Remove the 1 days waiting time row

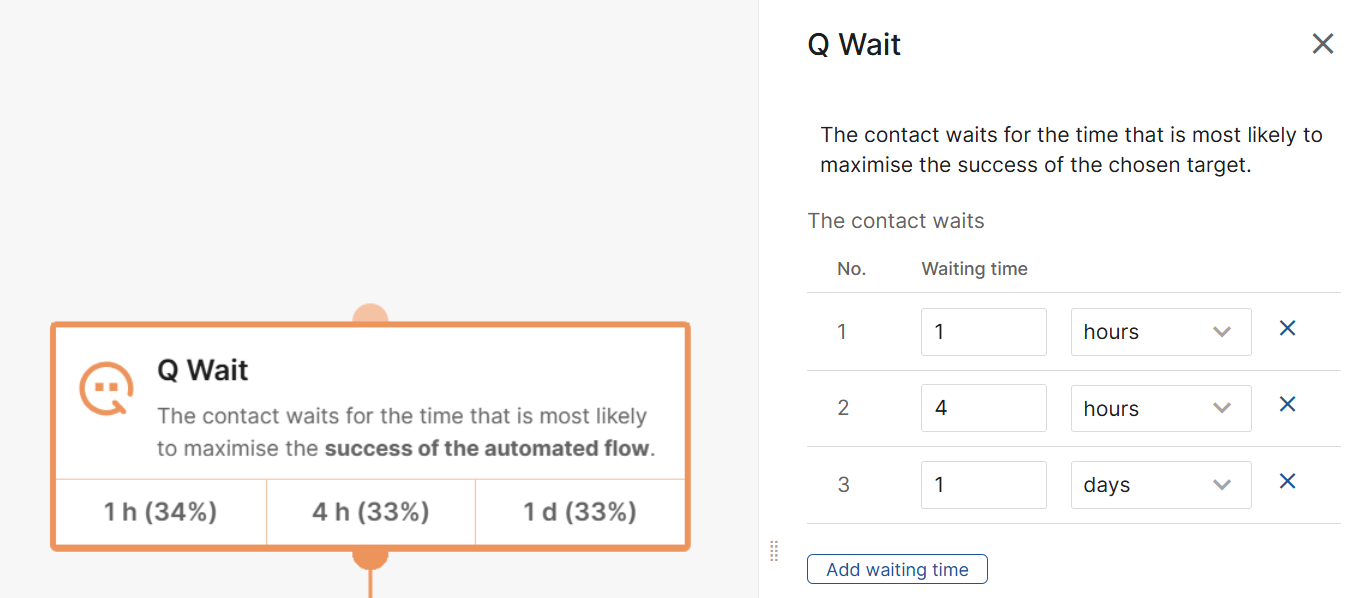pyautogui.click(x=1288, y=481)
